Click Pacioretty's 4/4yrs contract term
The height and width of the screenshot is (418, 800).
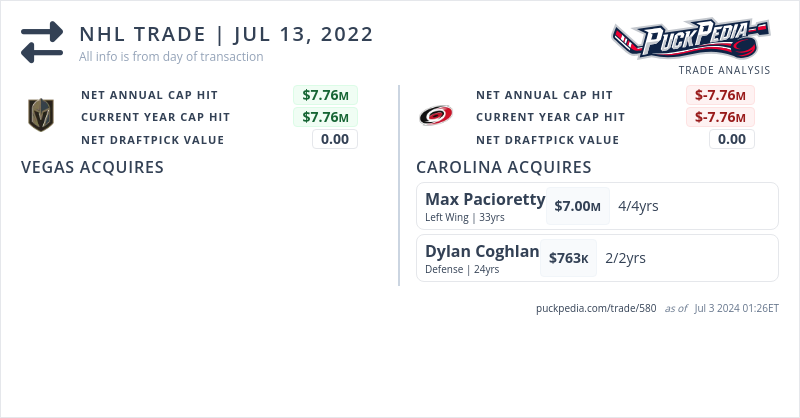(638, 206)
